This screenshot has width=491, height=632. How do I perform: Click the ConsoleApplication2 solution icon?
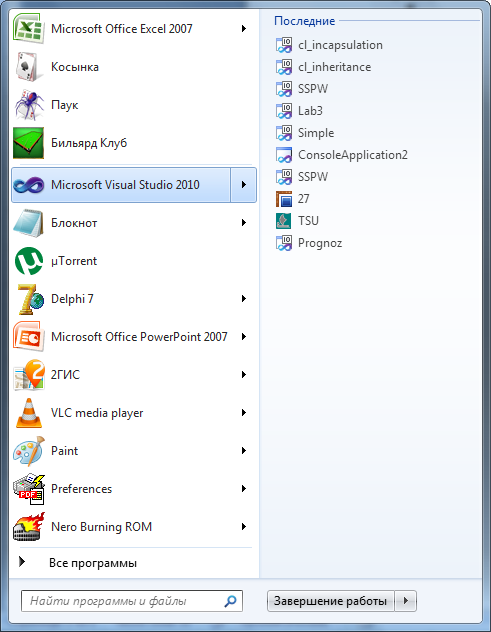pos(284,155)
